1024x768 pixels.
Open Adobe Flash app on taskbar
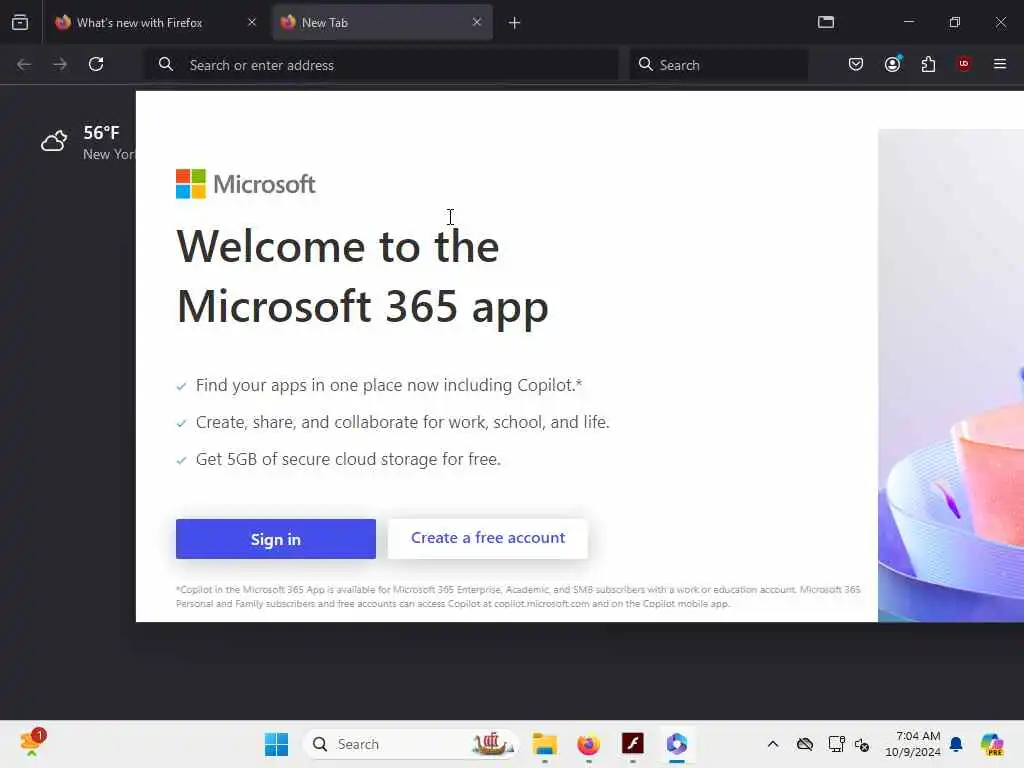tap(632, 744)
